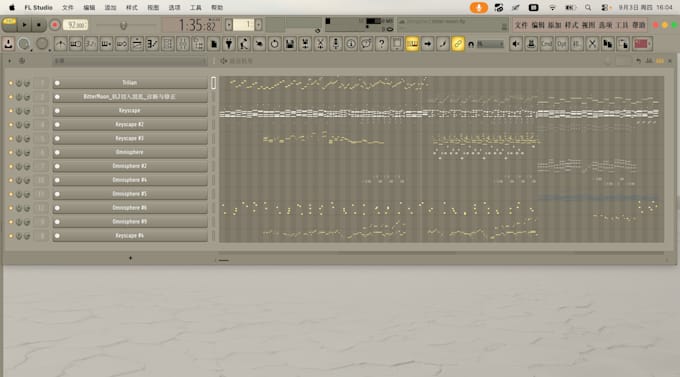Open the red pattern color dropdown
The width and height of the screenshot is (680, 377).
click(642, 44)
